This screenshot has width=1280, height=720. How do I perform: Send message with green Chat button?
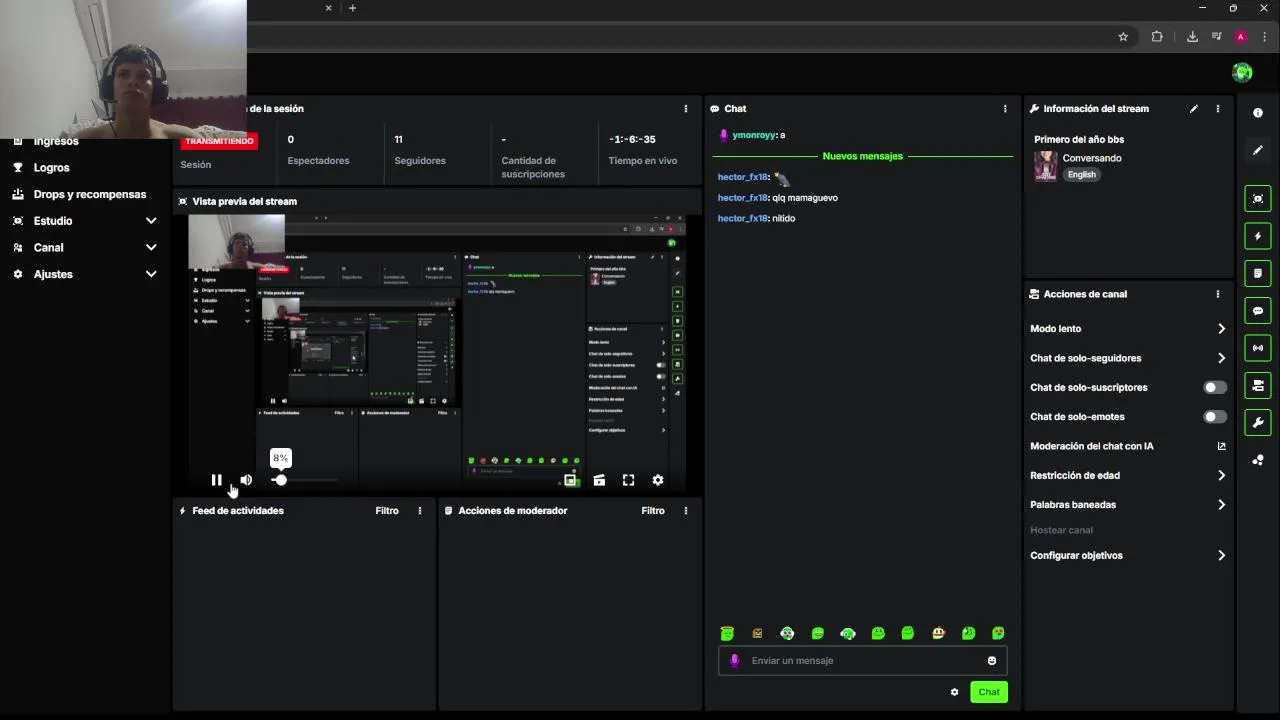tap(989, 692)
